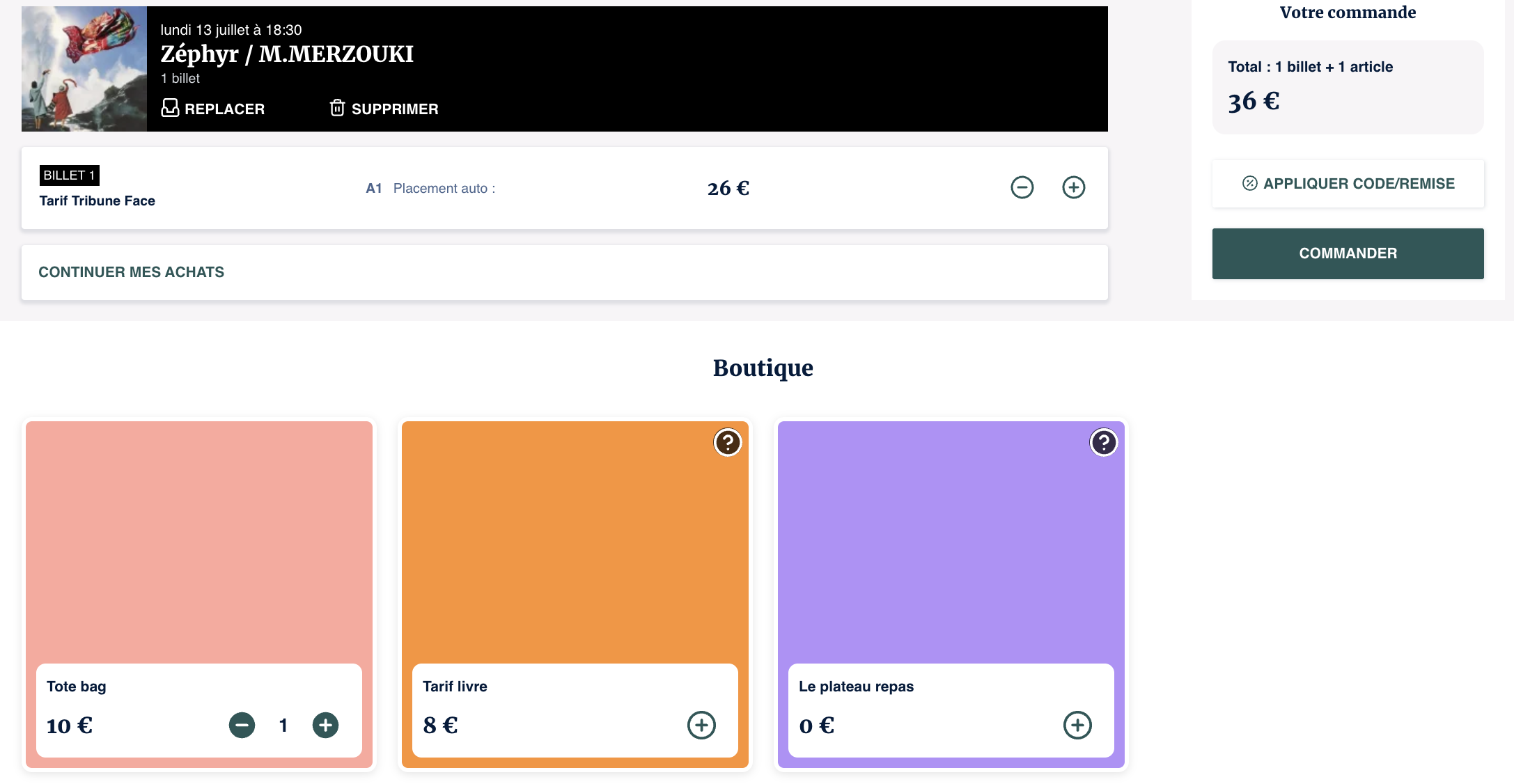Open help info on Tarif livre card
The height and width of the screenshot is (784, 1514).
click(728, 442)
